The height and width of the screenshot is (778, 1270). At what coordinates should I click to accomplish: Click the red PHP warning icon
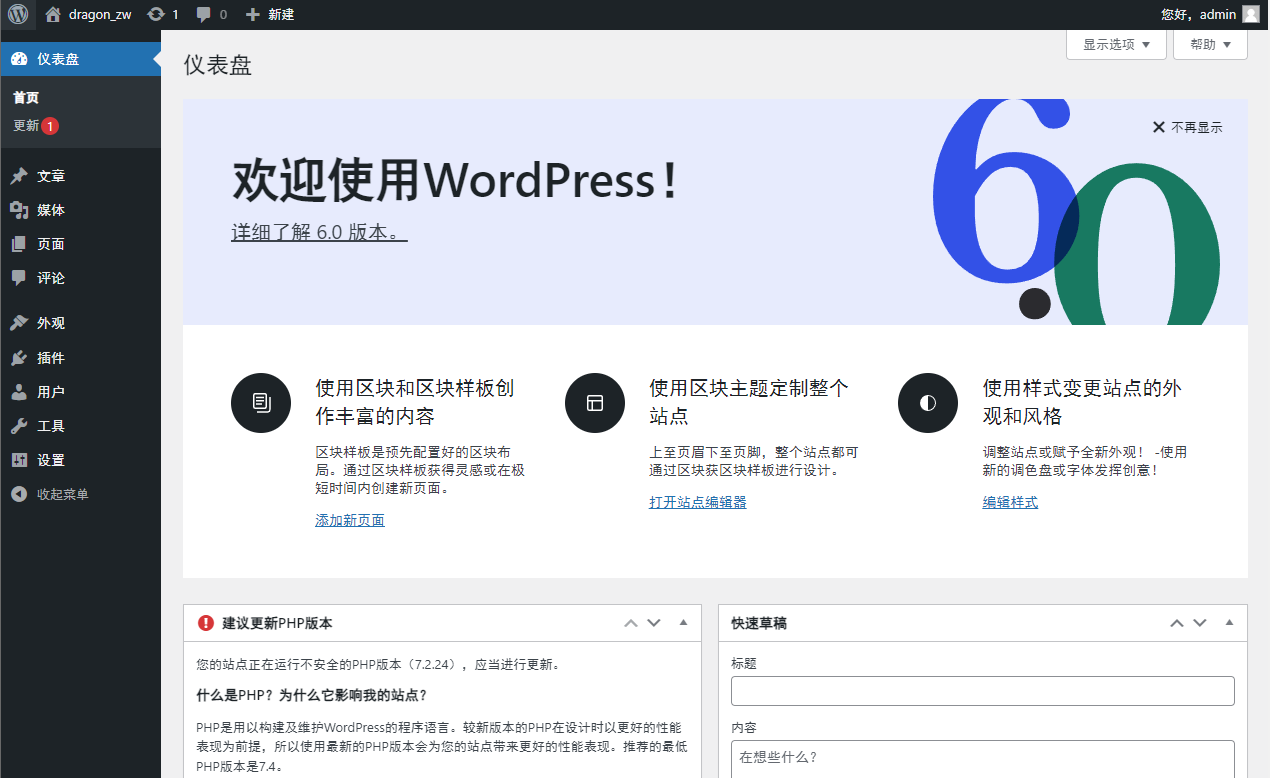[x=206, y=623]
